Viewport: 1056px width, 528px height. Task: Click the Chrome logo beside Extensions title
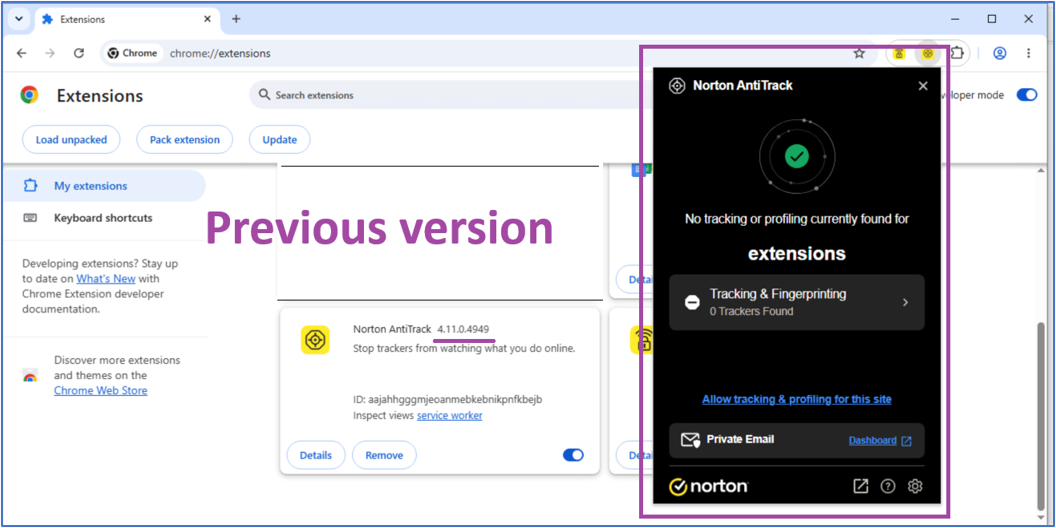coord(29,95)
